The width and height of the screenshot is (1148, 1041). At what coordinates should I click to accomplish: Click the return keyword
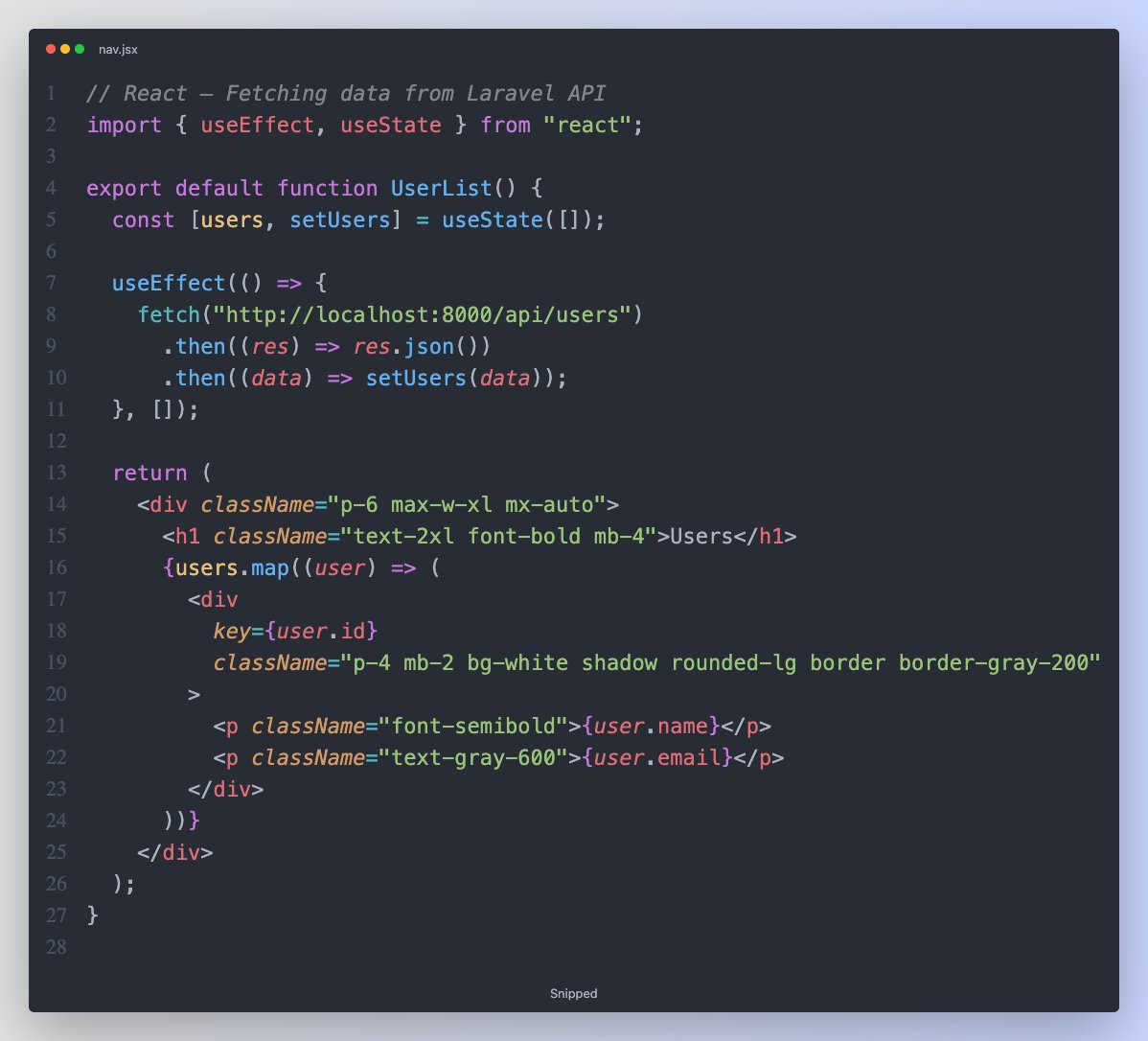tap(149, 473)
